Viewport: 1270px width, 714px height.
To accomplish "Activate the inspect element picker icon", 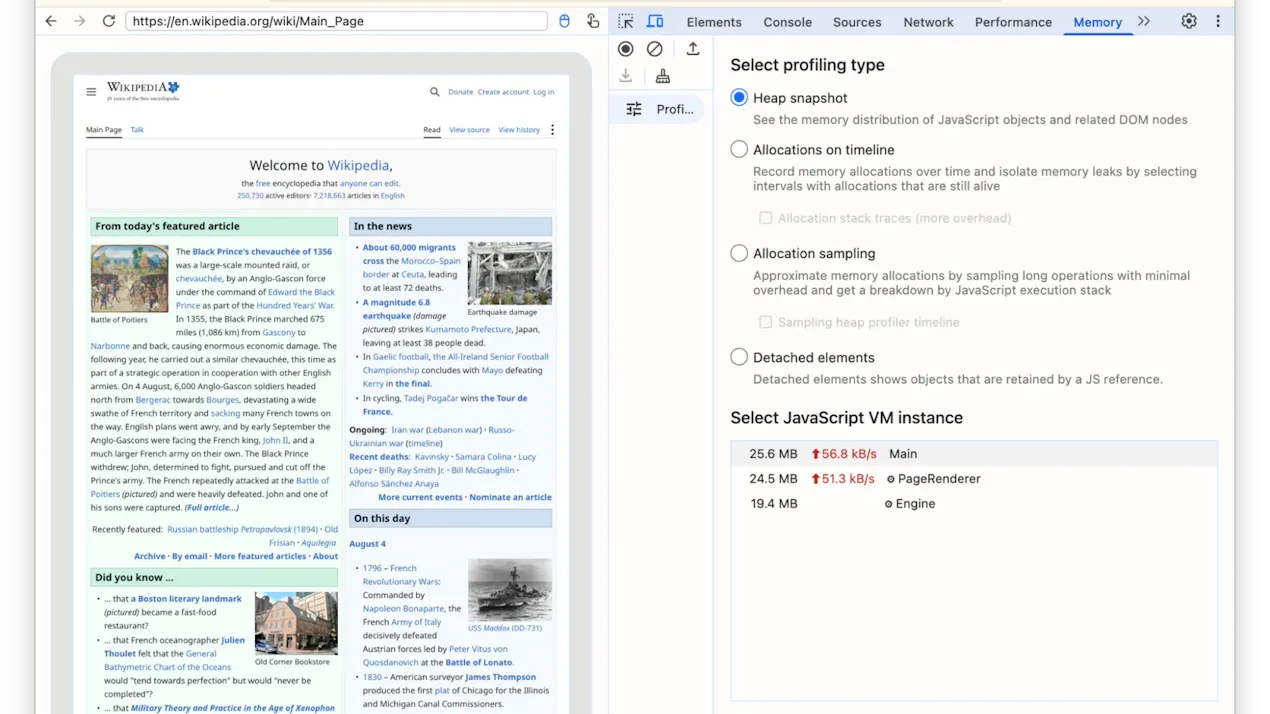I will tap(626, 21).
